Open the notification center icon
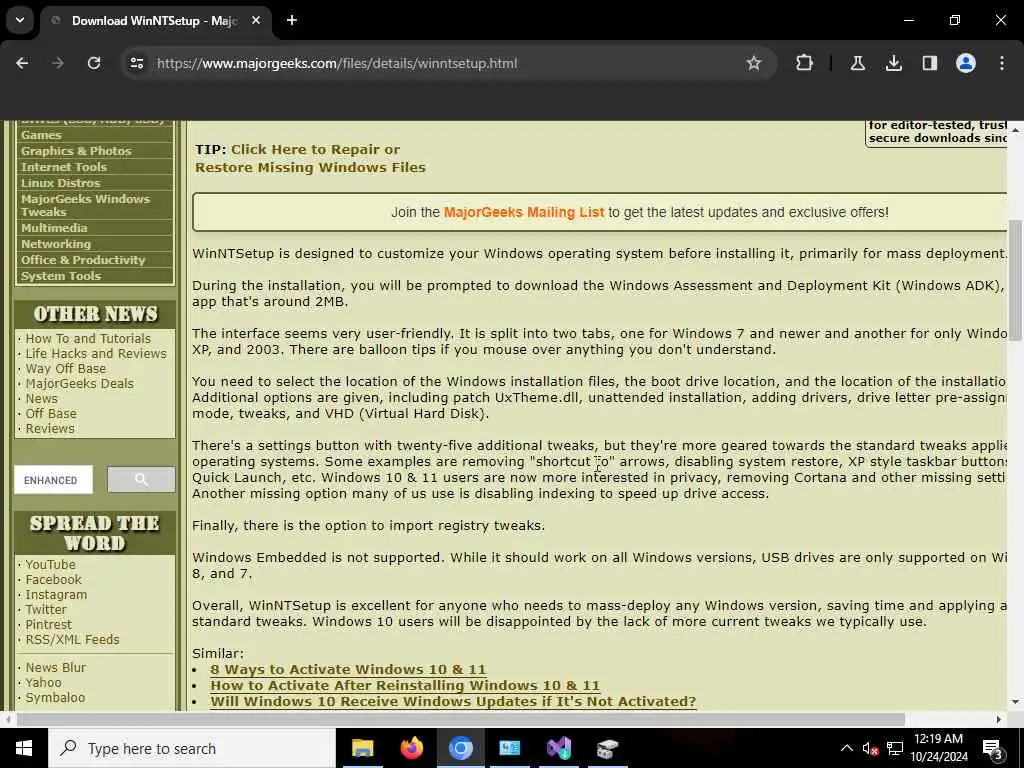 click(x=993, y=748)
